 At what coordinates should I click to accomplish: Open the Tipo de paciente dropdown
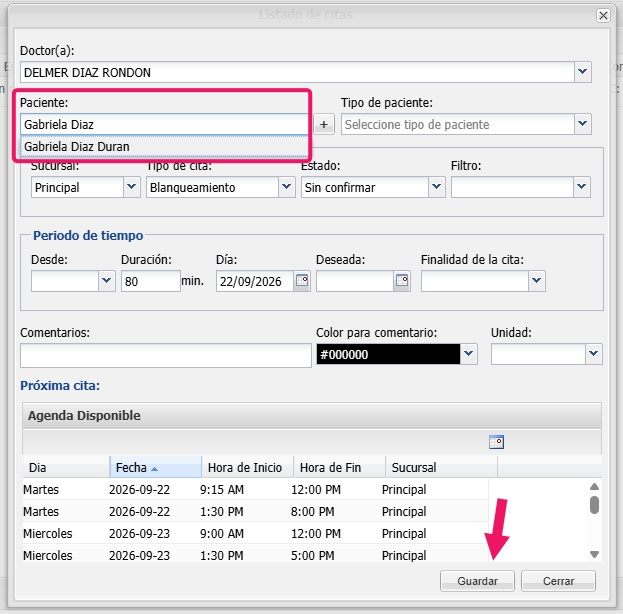582,124
